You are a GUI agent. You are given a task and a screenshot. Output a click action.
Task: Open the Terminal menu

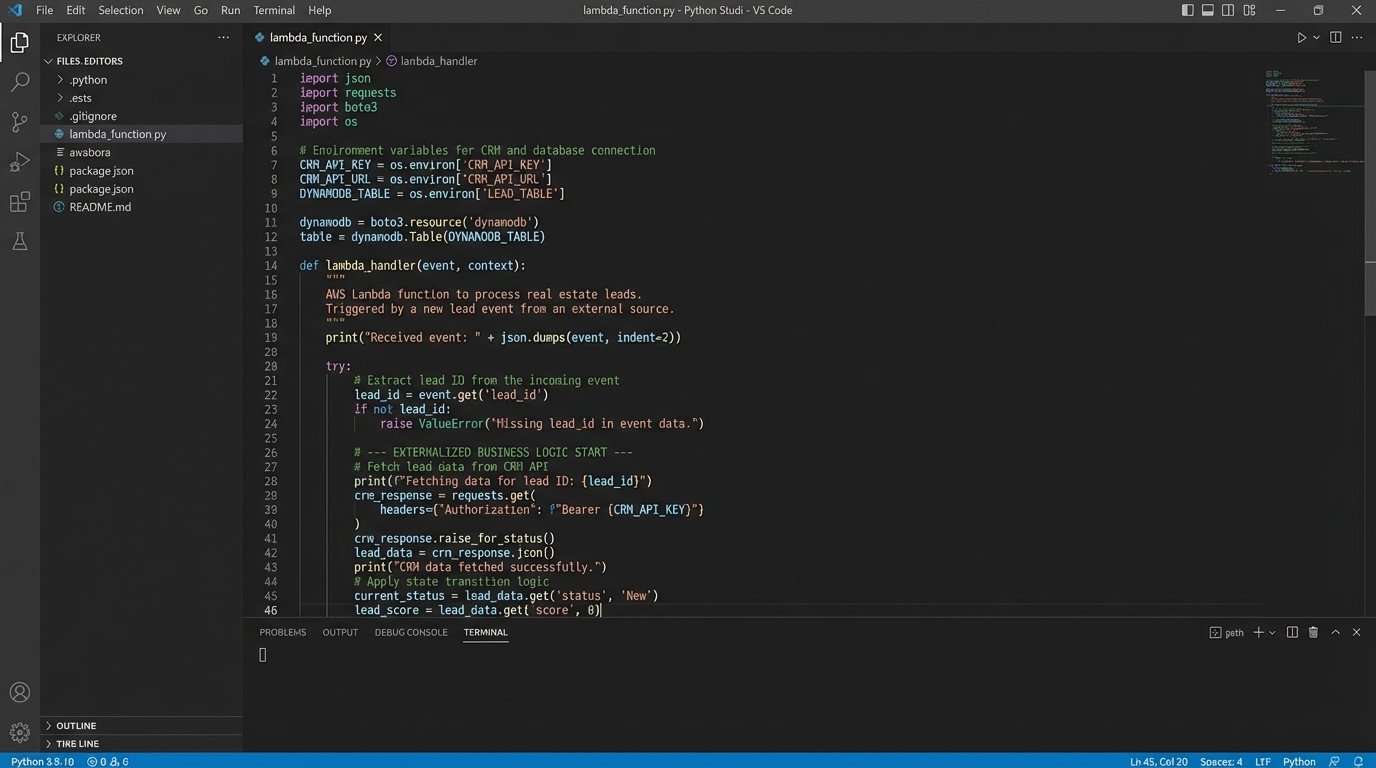[x=274, y=10]
